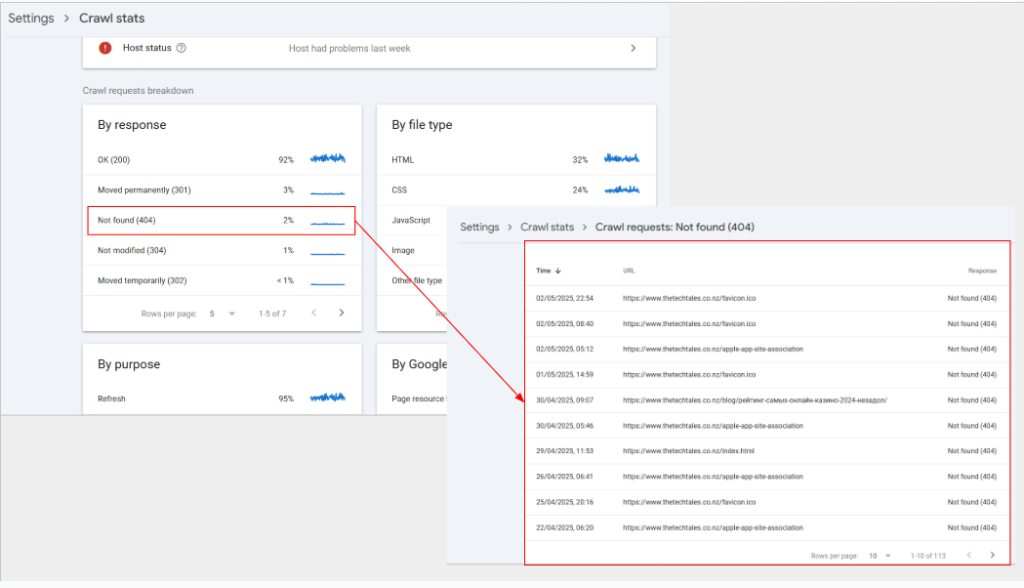Click the Refresh 95% sparkline chart
Image resolution: width=1024 pixels, height=588 pixels.
tap(328, 397)
